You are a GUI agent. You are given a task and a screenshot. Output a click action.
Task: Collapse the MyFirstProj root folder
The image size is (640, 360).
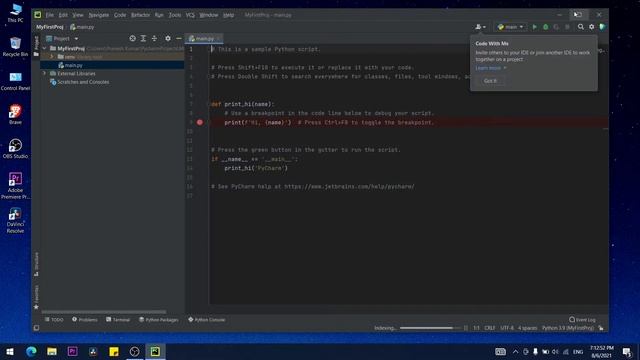pos(44,48)
